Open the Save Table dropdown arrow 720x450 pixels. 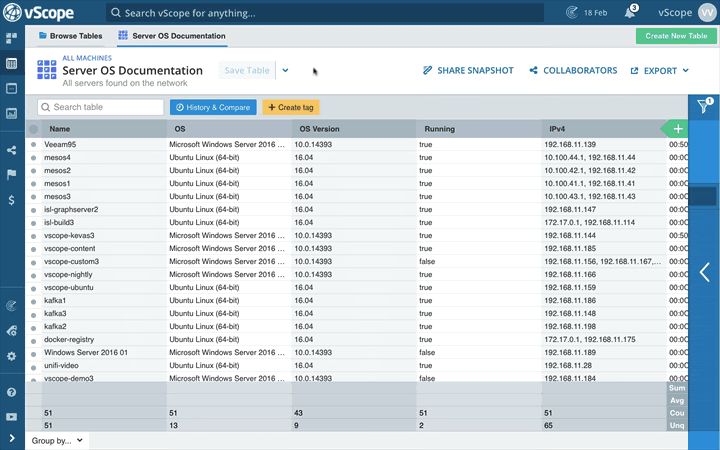tap(285, 70)
